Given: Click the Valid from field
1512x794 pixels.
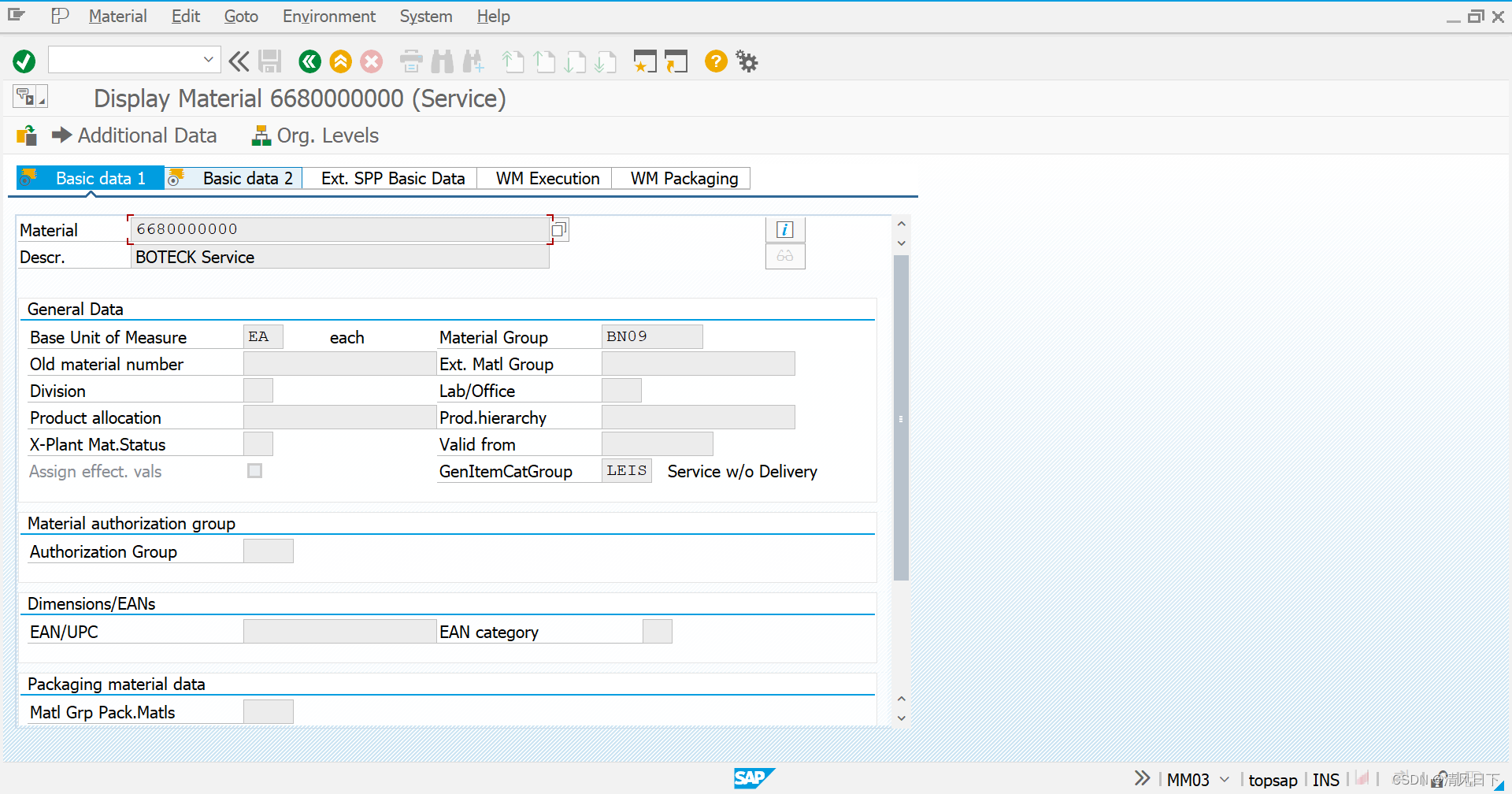Looking at the screenshot, I should pyautogui.click(x=658, y=443).
